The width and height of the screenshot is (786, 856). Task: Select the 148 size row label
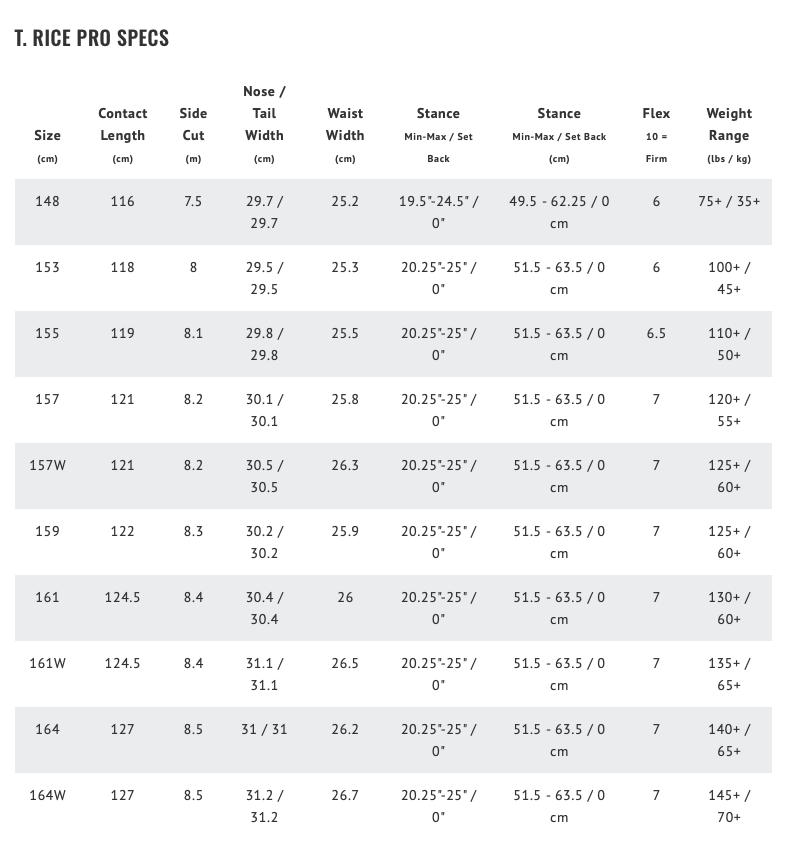click(47, 201)
